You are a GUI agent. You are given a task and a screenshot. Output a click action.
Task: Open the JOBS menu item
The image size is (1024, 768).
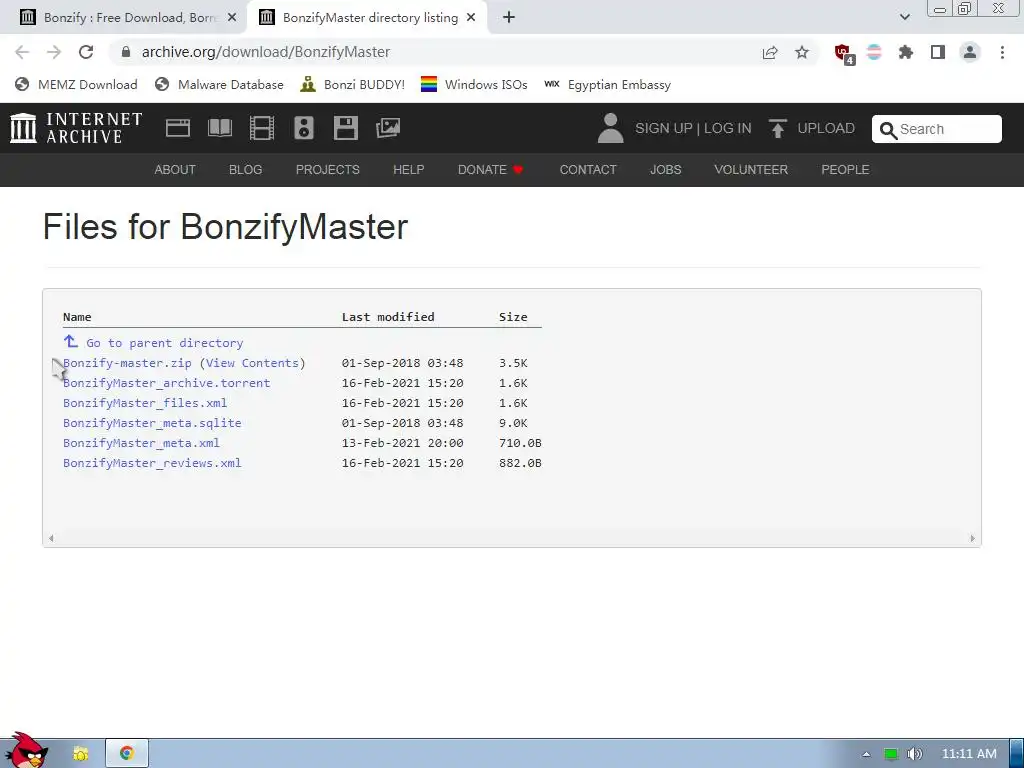[x=665, y=170]
